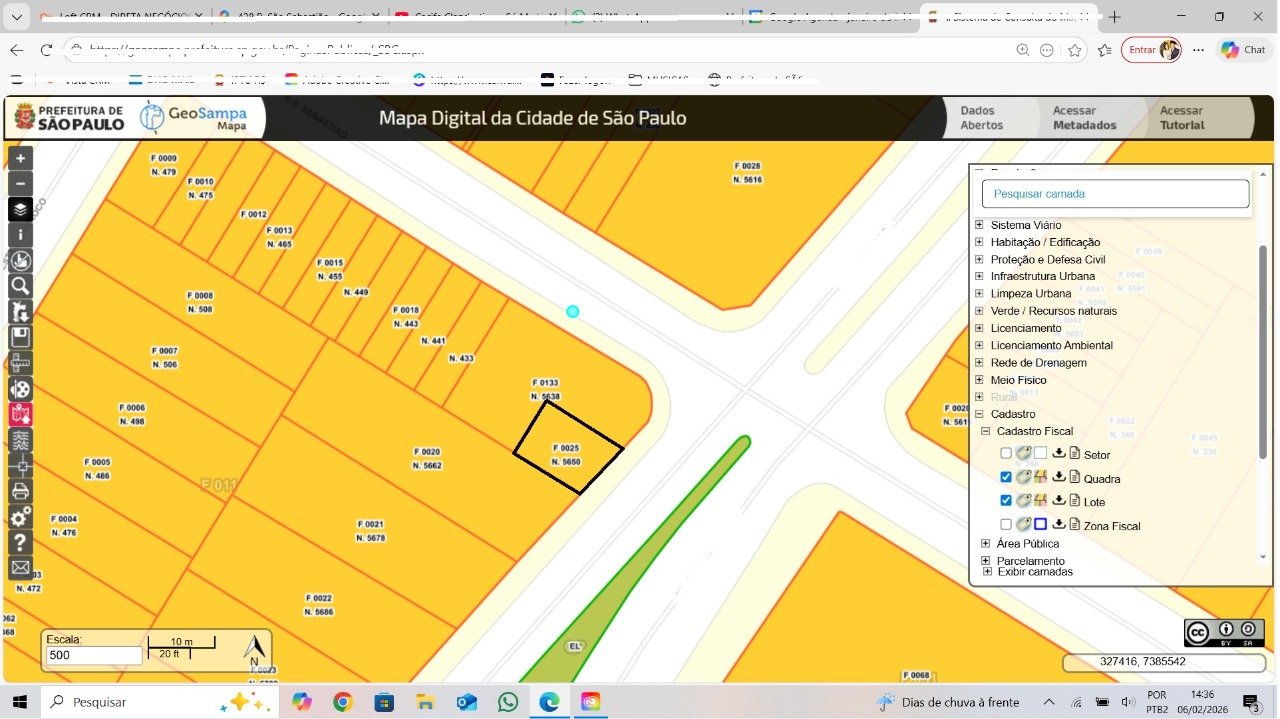This screenshot has width=1280, height=719.
Task: Uncheck the Quadra layer checkbox
Action: click(1006, 478)
